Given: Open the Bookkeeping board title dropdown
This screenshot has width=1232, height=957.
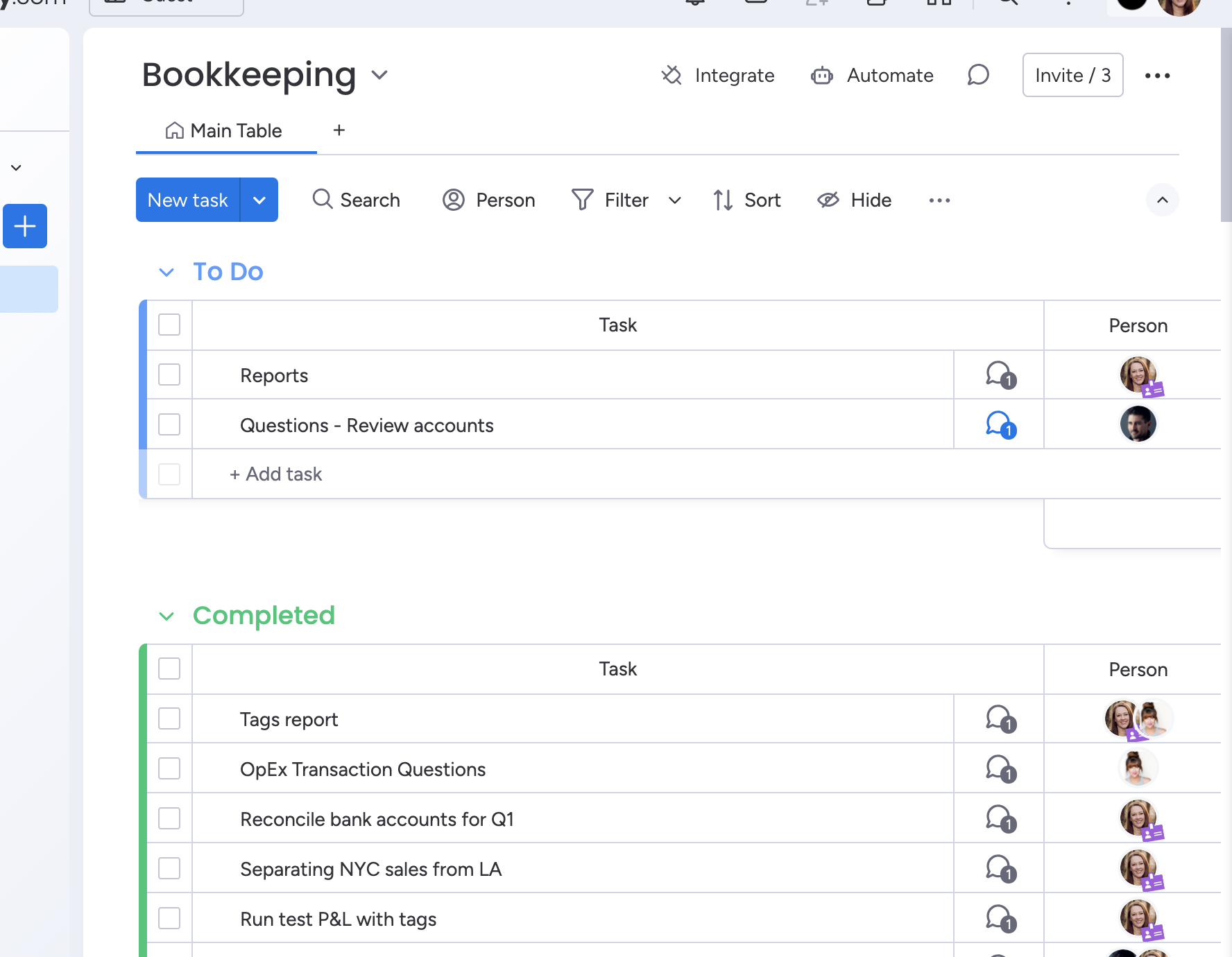Looking at the screenshot, I should coord(379,75).
